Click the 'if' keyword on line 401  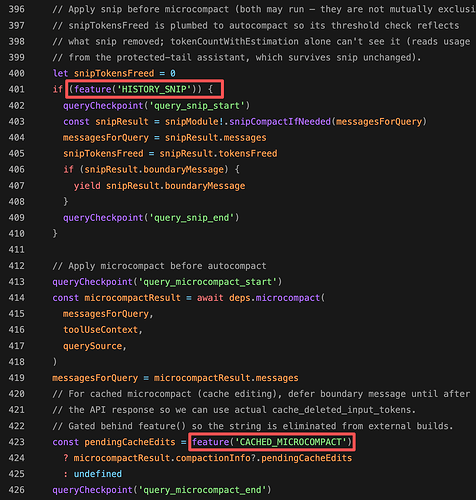(58, 89)
